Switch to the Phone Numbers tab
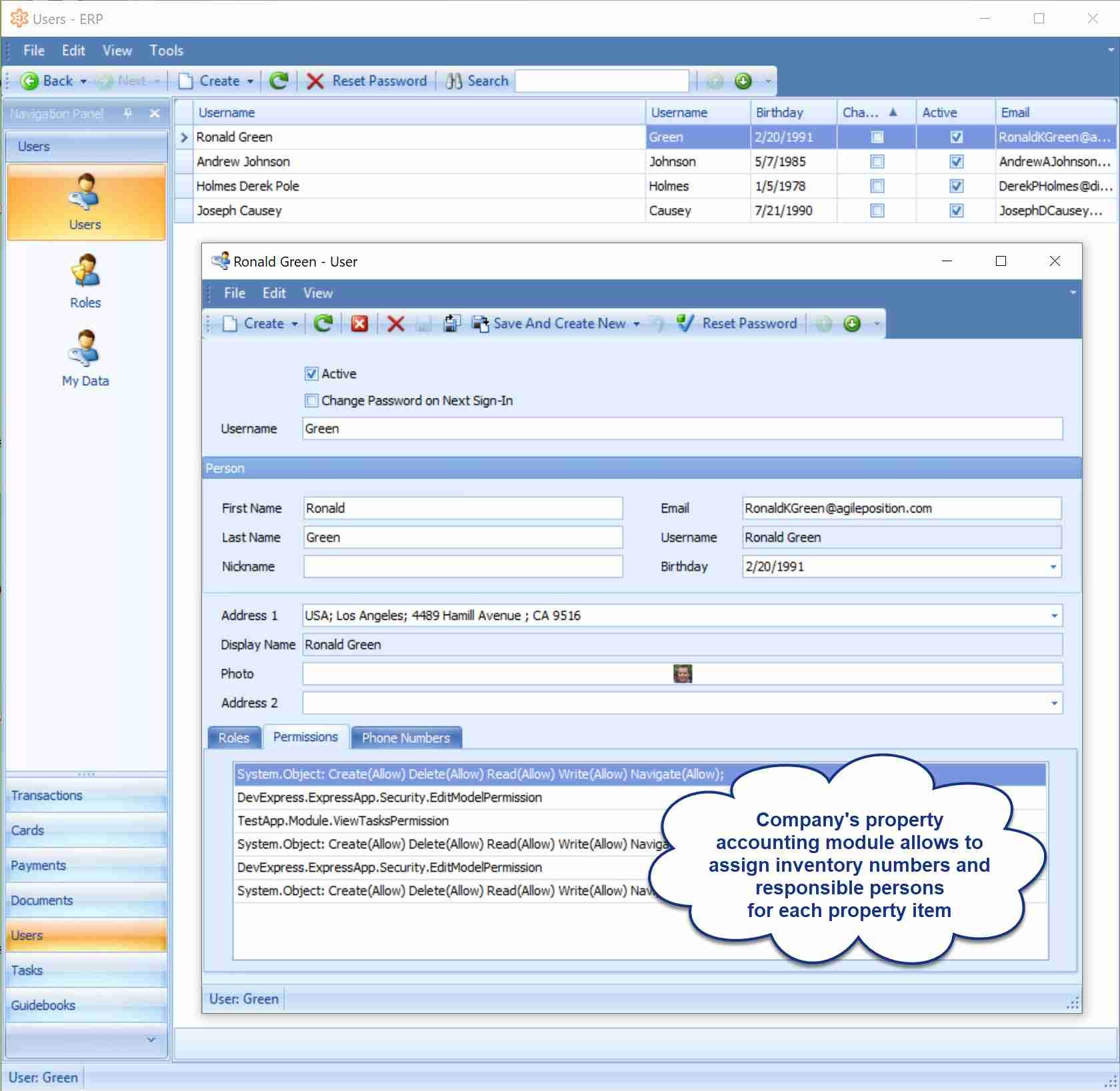The width and height of the screenshot is (1120, 1091). pyautogui.click(x=405, y=738)
